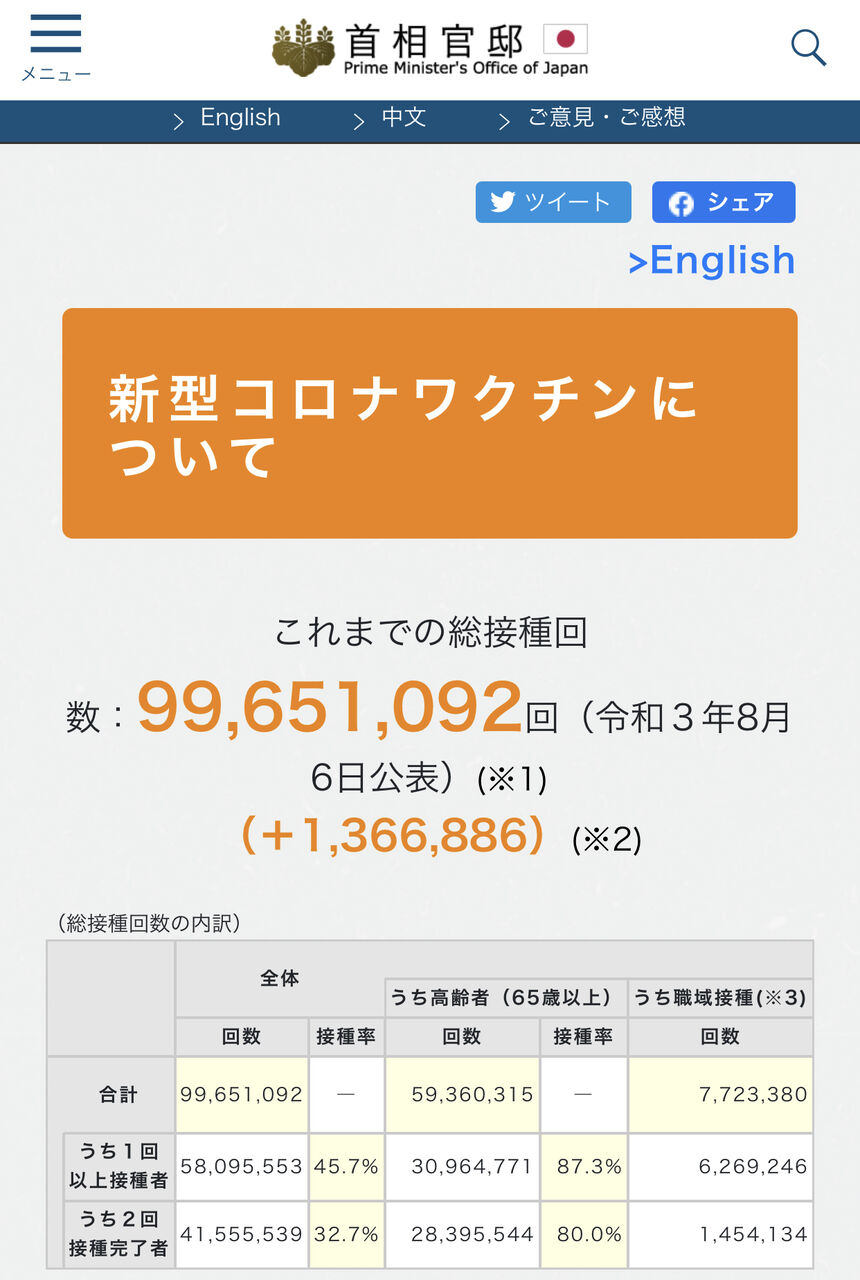Image resolution: width=860 pixels, height=1280 pixels.
Task: Click the (+1,366,886) daily increase figure
Action: [x=394, y=834]
